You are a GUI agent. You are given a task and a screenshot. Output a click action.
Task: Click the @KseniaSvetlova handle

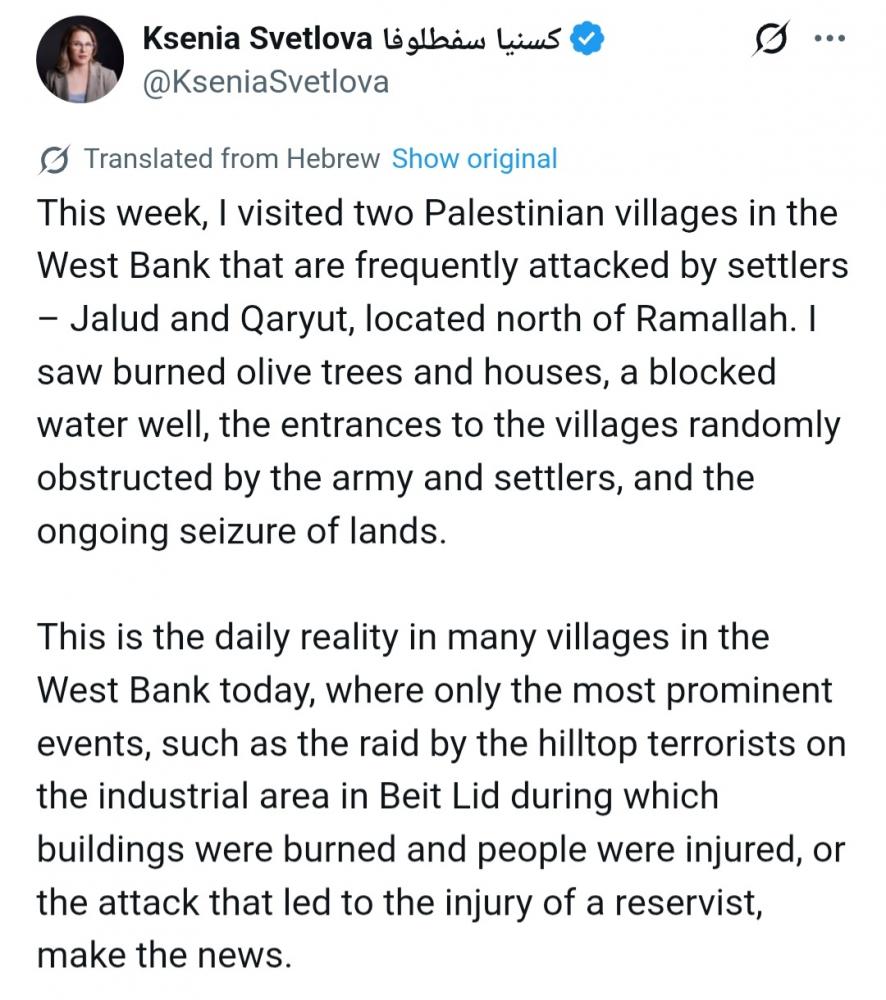(x=266, y=82)
